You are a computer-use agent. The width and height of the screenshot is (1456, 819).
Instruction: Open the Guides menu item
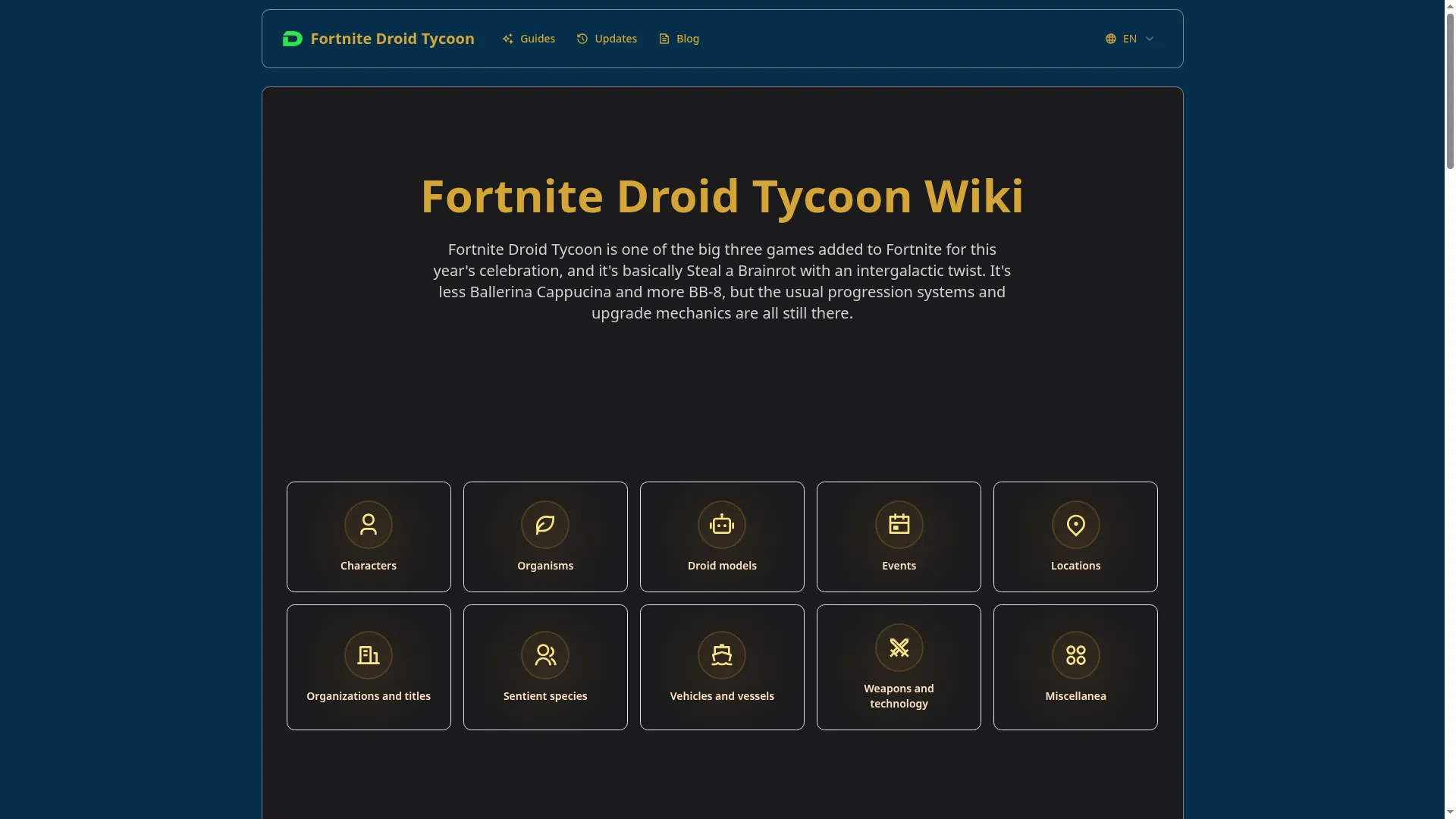(x=529, y=39)
